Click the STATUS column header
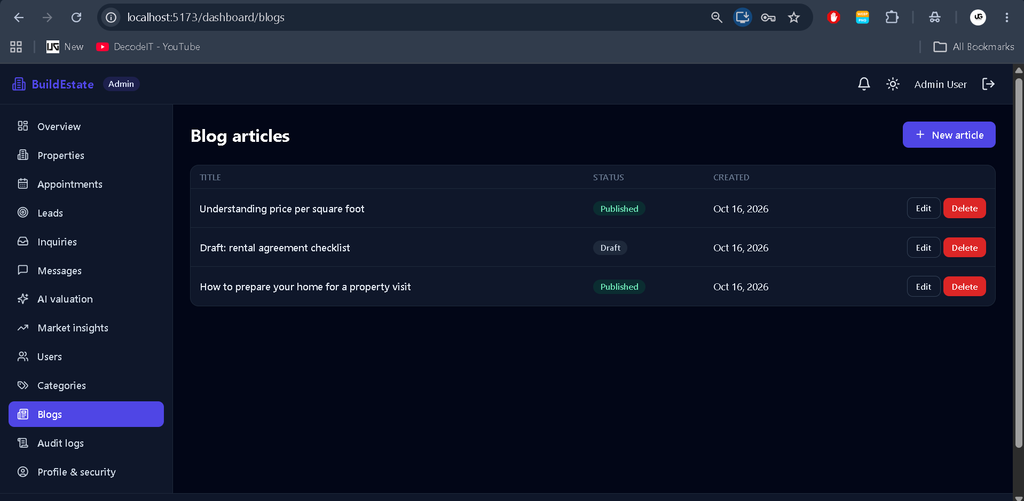 609,177
